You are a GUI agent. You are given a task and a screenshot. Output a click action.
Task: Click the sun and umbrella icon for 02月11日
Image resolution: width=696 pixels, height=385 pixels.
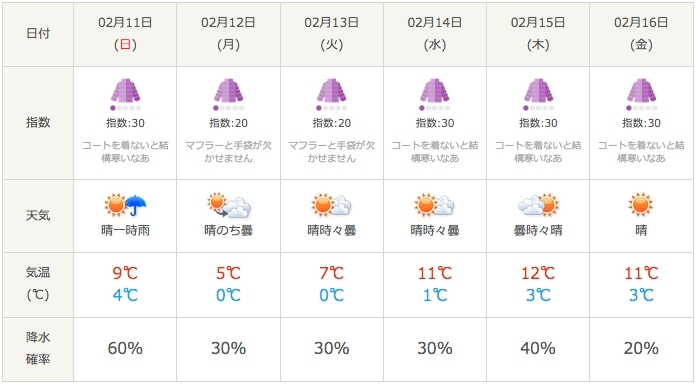click(x=125, y=205)
